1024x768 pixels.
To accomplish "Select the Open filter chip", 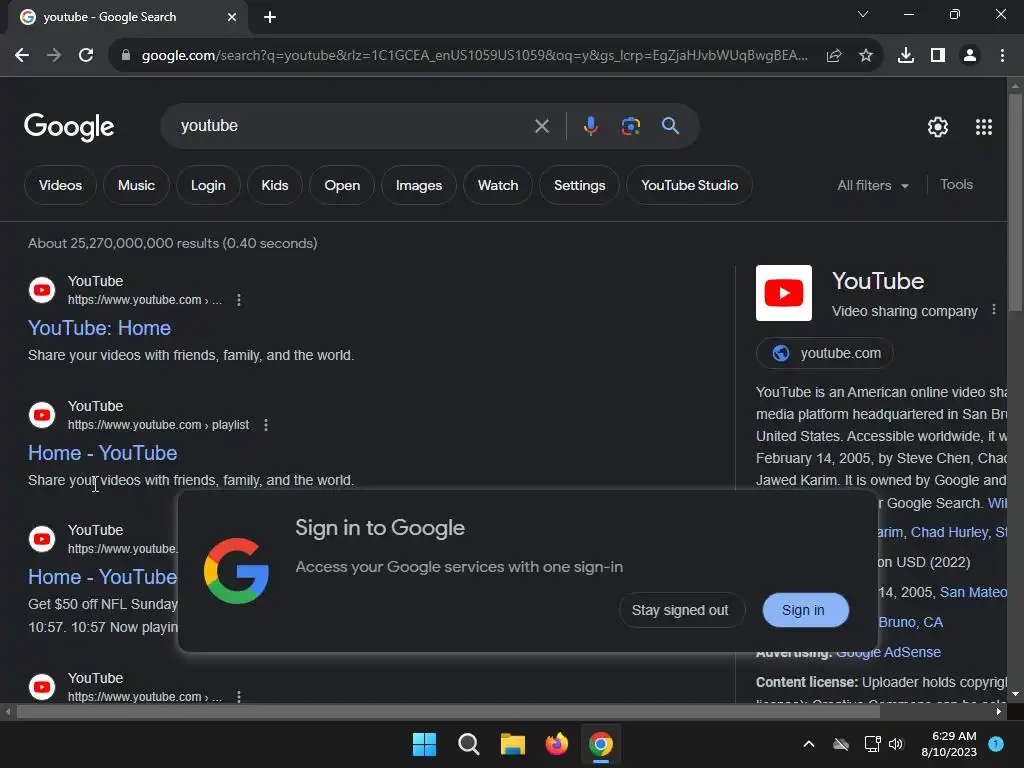I will click(342, 185).
